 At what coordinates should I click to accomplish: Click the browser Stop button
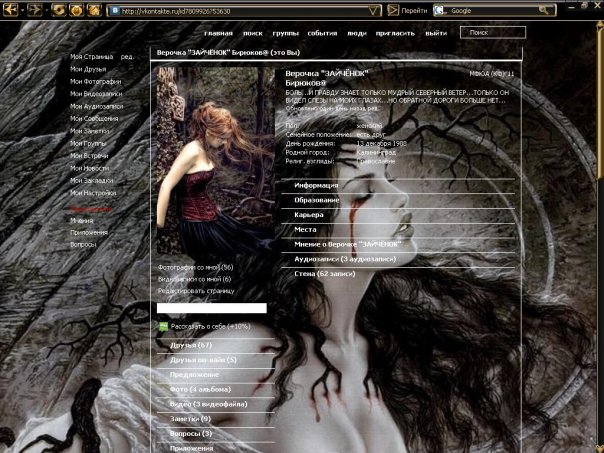click(77, 10)
